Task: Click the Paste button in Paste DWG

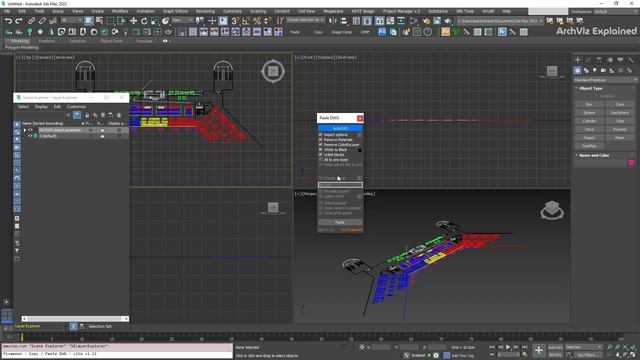Action: click(340, 222)
